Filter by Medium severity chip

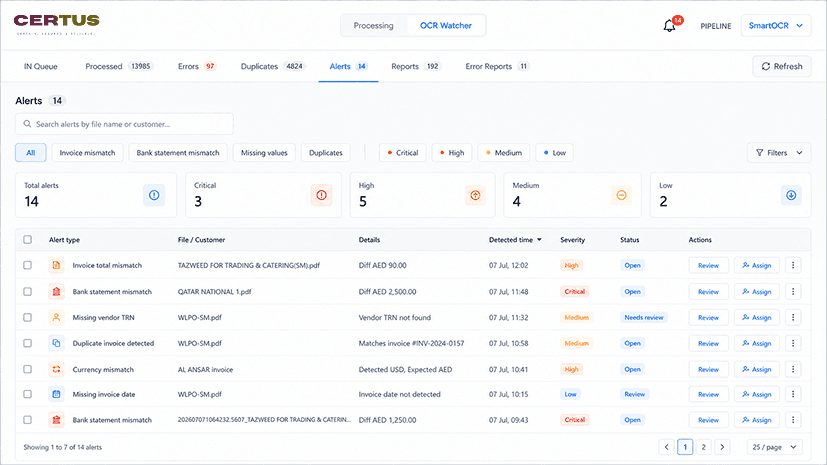click(x=504, y=153)
